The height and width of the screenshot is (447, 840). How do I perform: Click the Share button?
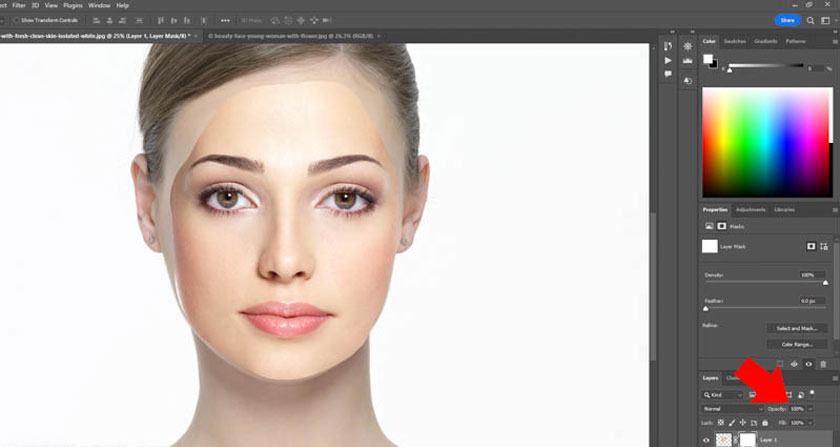[788, 20]
